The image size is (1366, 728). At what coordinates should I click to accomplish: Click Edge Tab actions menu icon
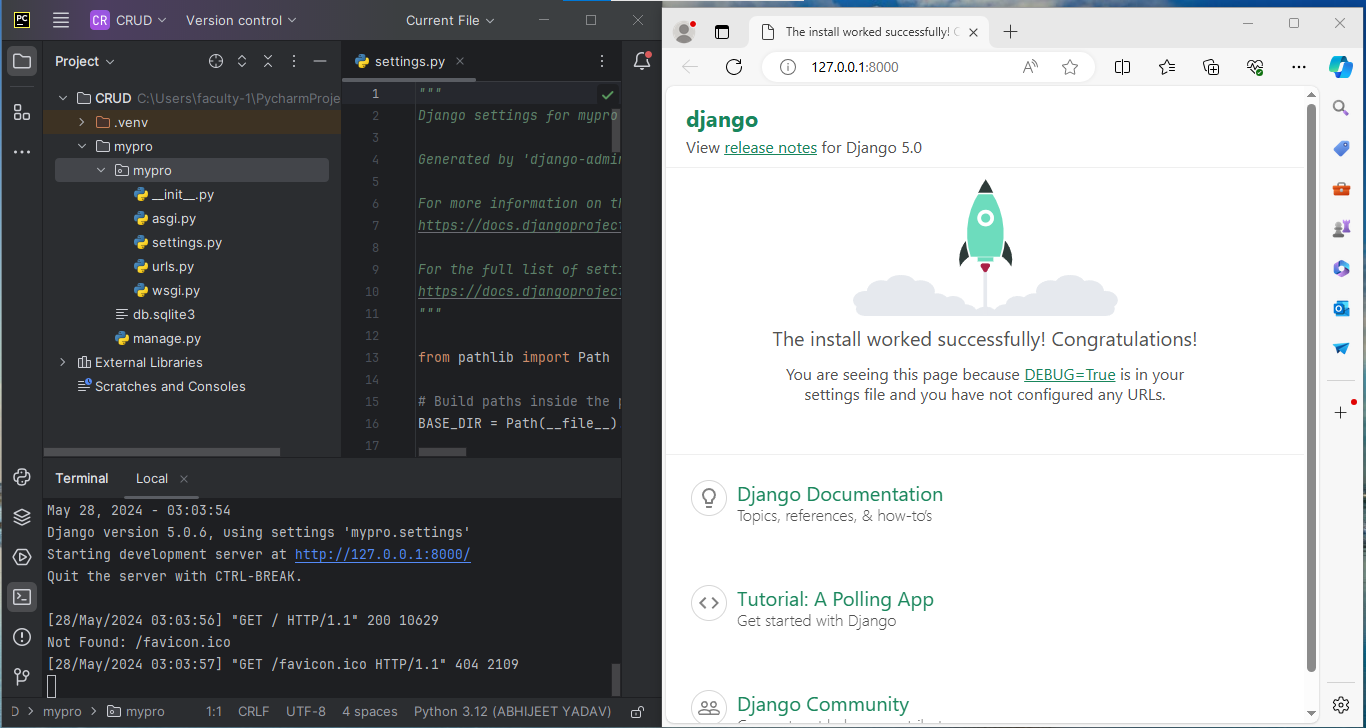click(x=722, y=32)
